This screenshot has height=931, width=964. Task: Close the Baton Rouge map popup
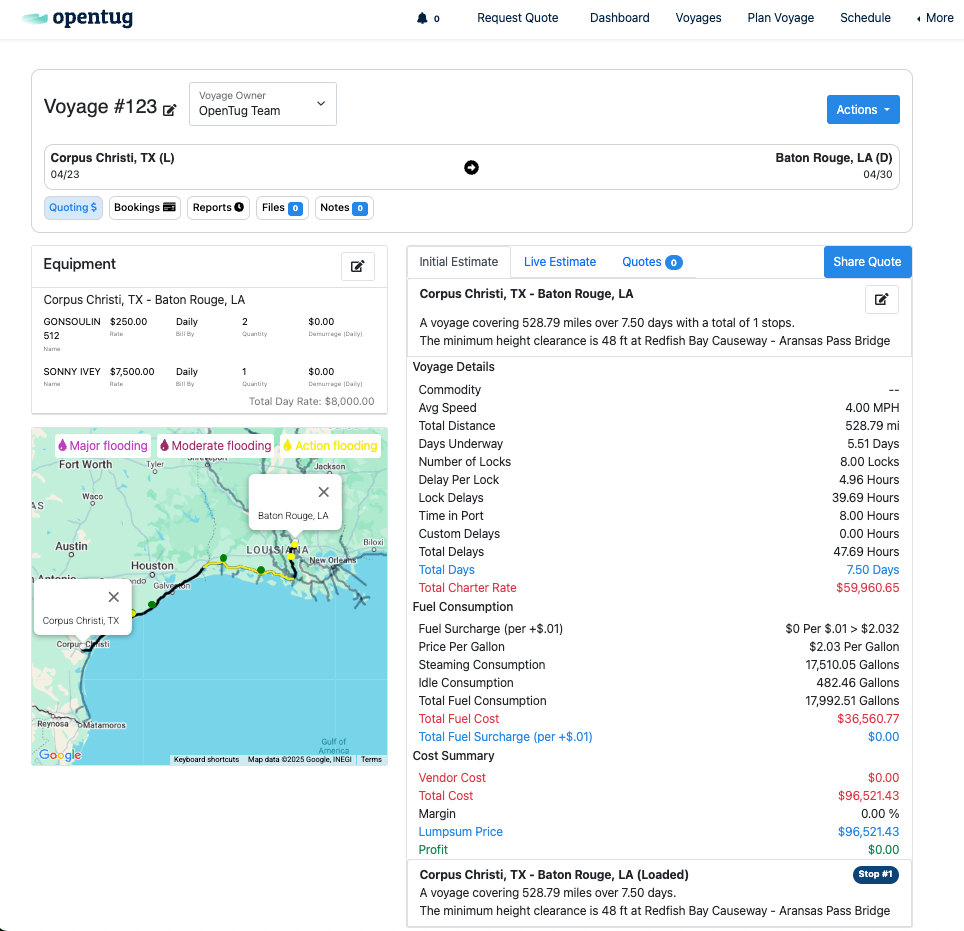tap(323, 492)
